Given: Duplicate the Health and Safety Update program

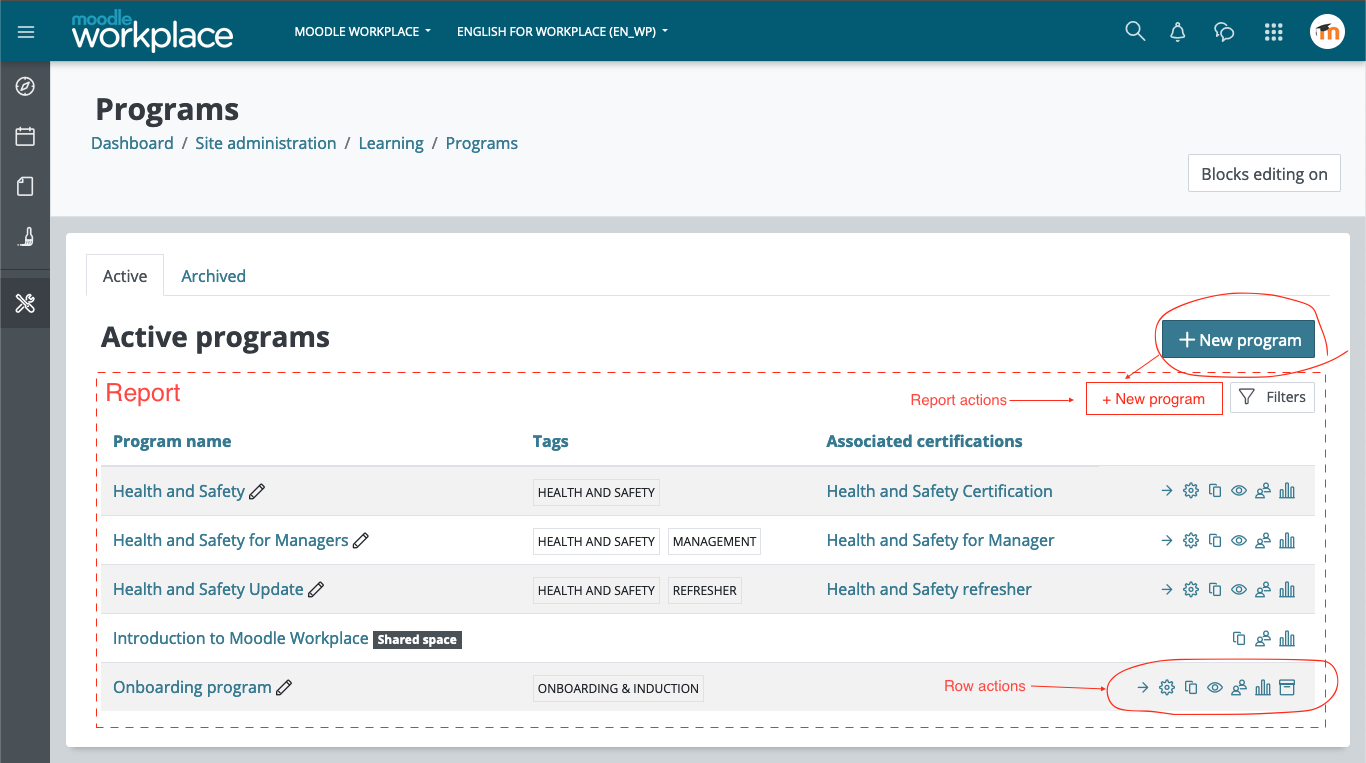Looking at the screenshot, I should point(1215,589).
